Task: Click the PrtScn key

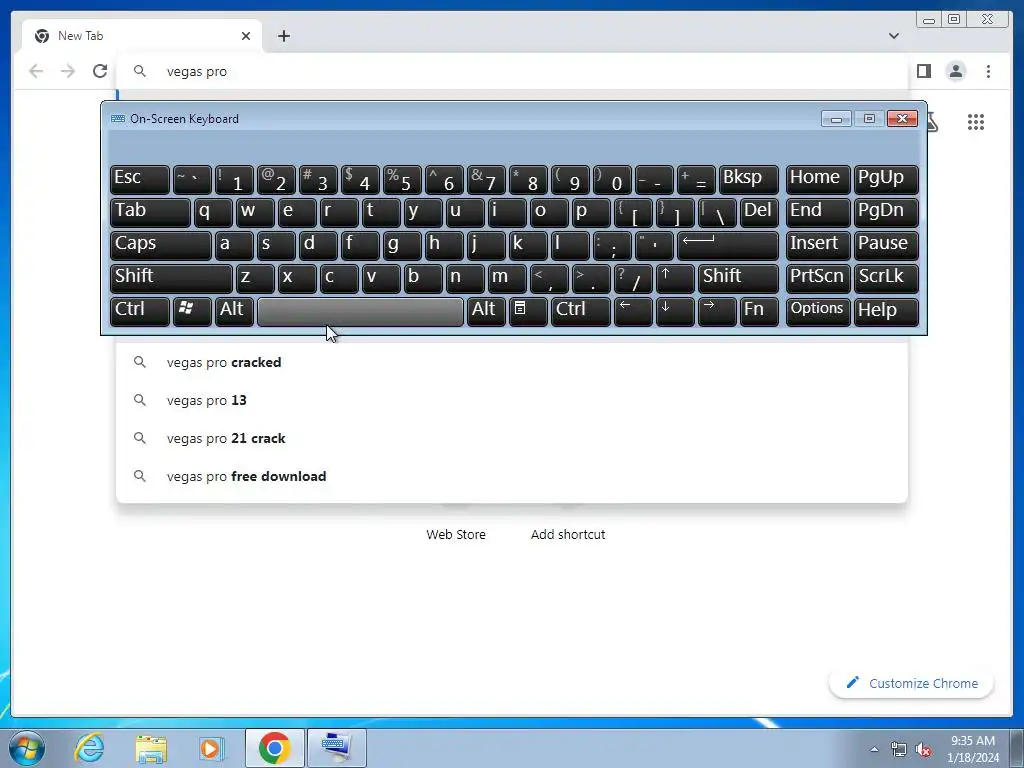Action: tap(818, 278)
